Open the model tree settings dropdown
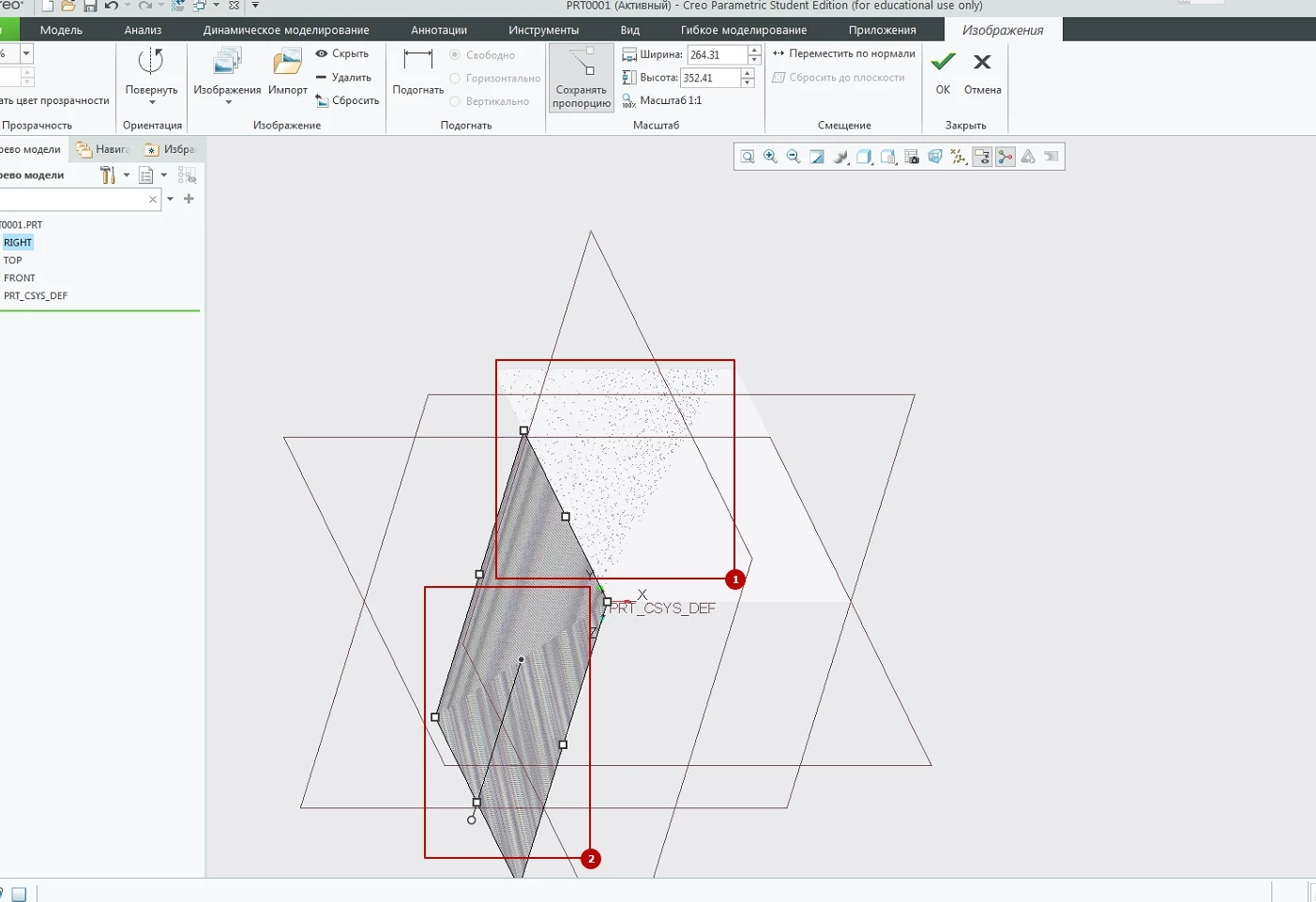Image resolution: width=1316 pixels, height=902 pixels. point(127,175)
